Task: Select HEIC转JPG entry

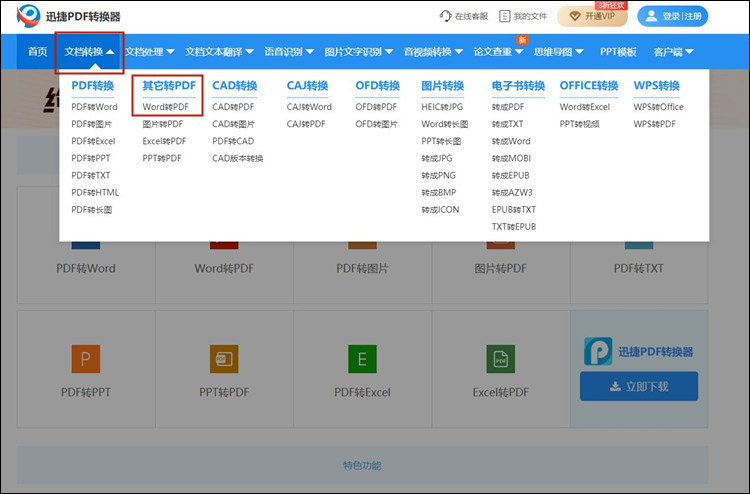Action: pyautogui.click(x=442, y=107)
